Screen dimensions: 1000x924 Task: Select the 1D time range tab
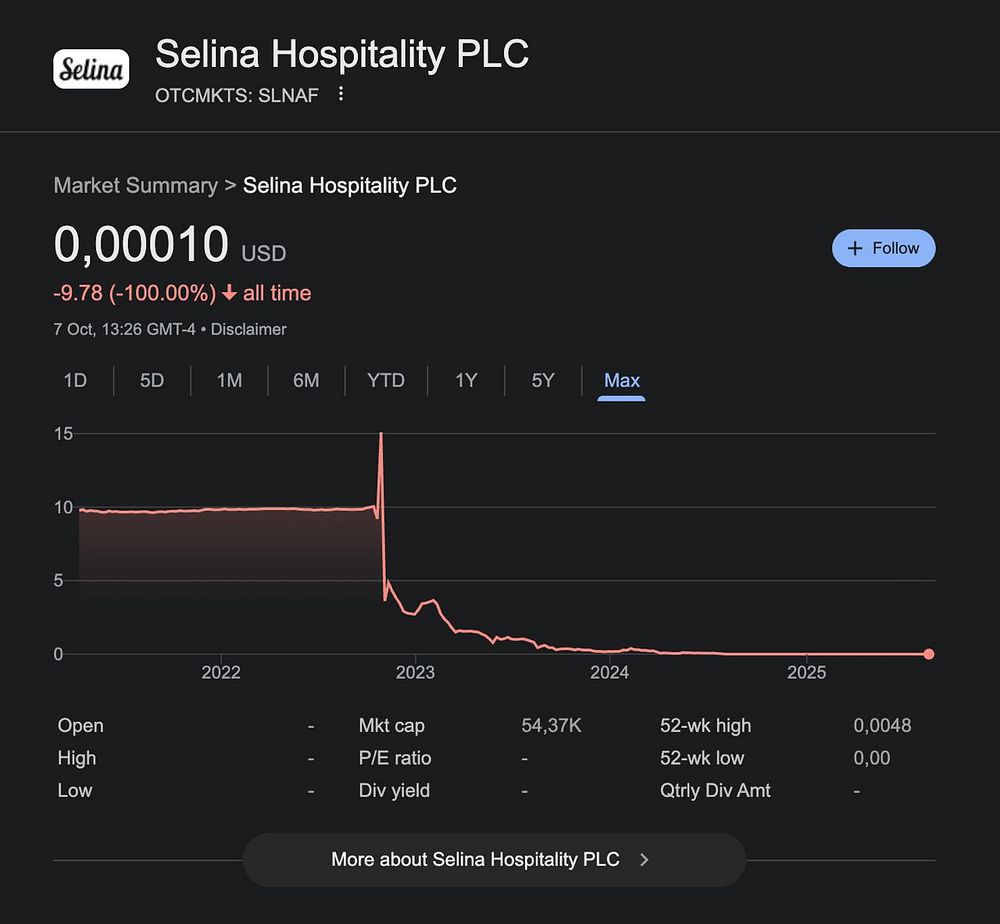75,380
